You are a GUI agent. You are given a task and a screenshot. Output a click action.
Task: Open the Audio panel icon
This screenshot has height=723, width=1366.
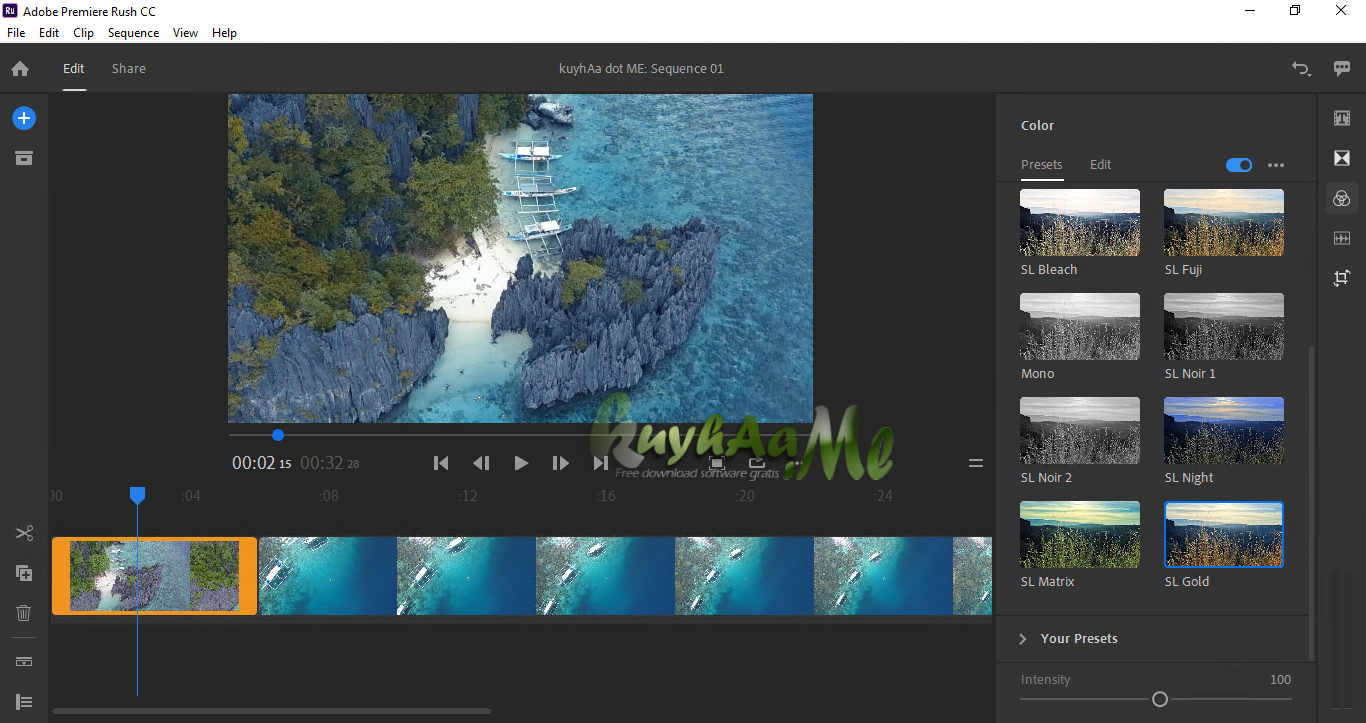(x=1342, y=238)
